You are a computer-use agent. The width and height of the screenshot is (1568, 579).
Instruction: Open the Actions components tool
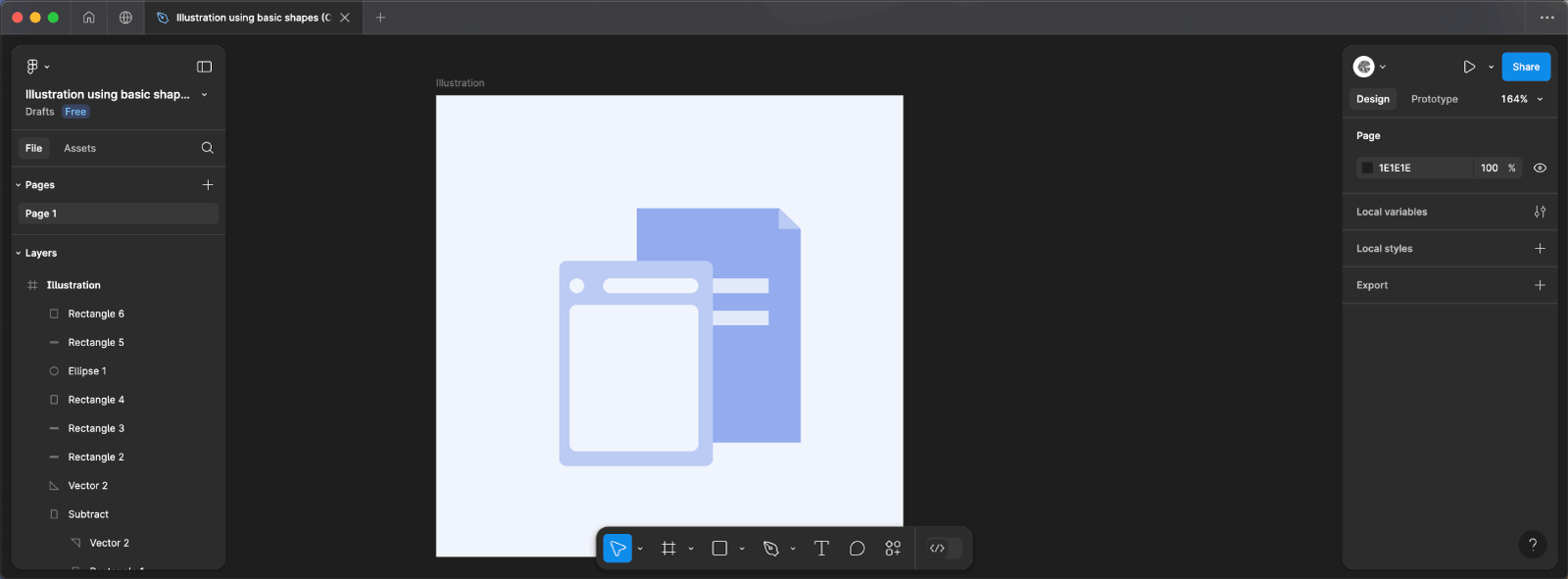click(893, 549)
